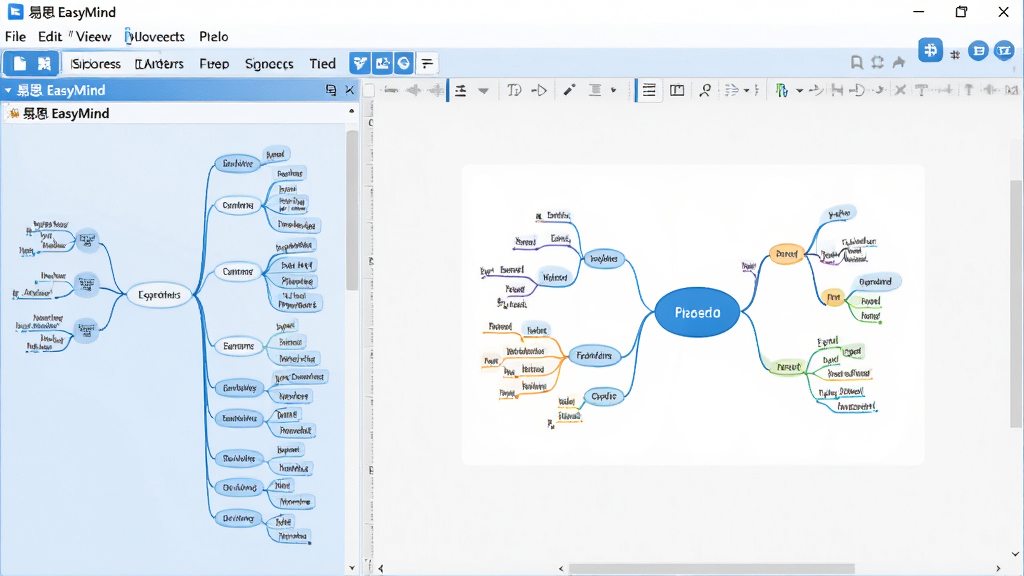Open the File menu
1024x576 pixels.
(x=15, y=37)
